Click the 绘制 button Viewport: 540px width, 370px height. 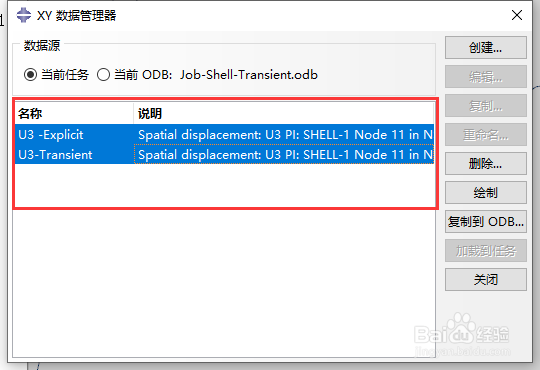point(486,193)
